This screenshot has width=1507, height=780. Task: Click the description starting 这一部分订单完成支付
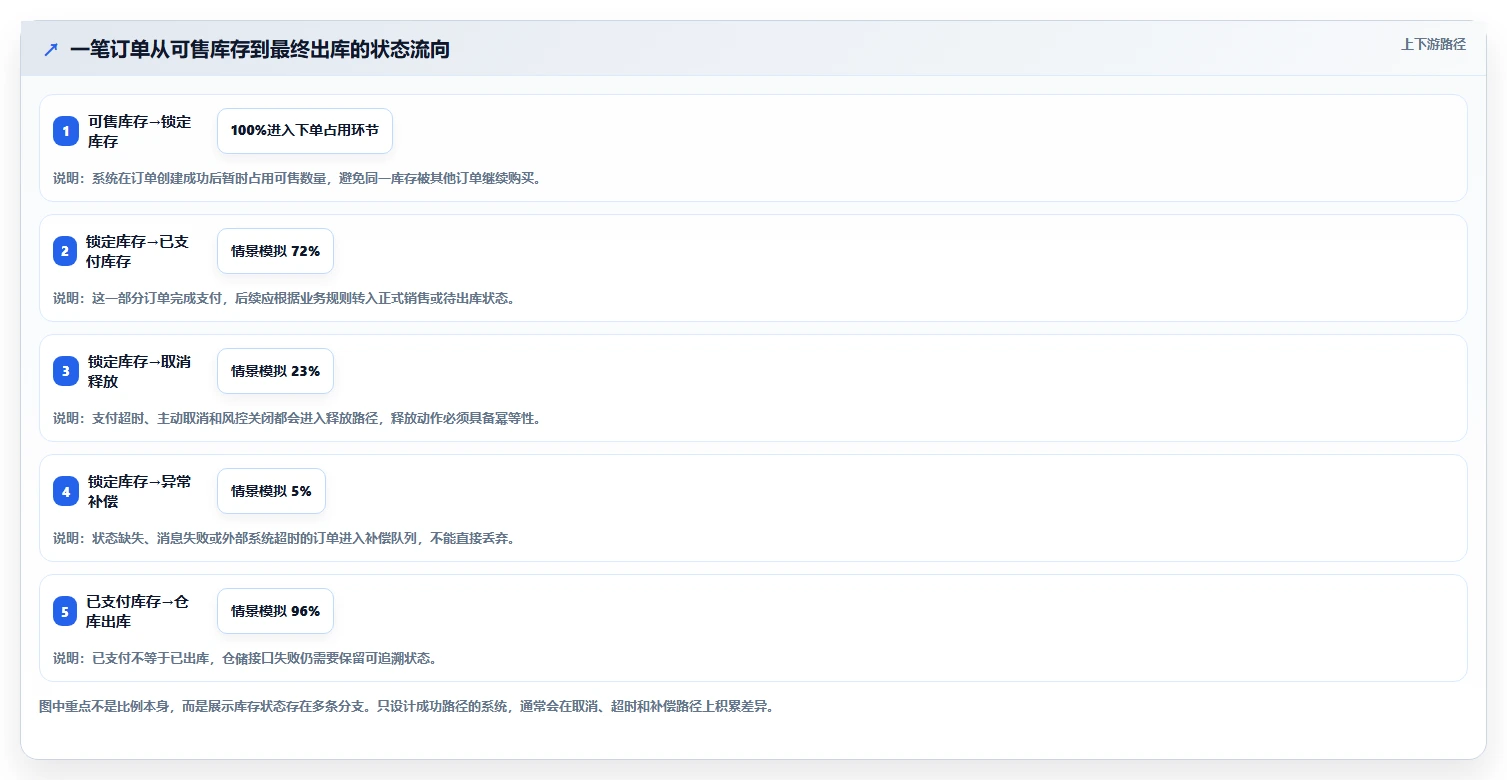[x=284, y=298]
